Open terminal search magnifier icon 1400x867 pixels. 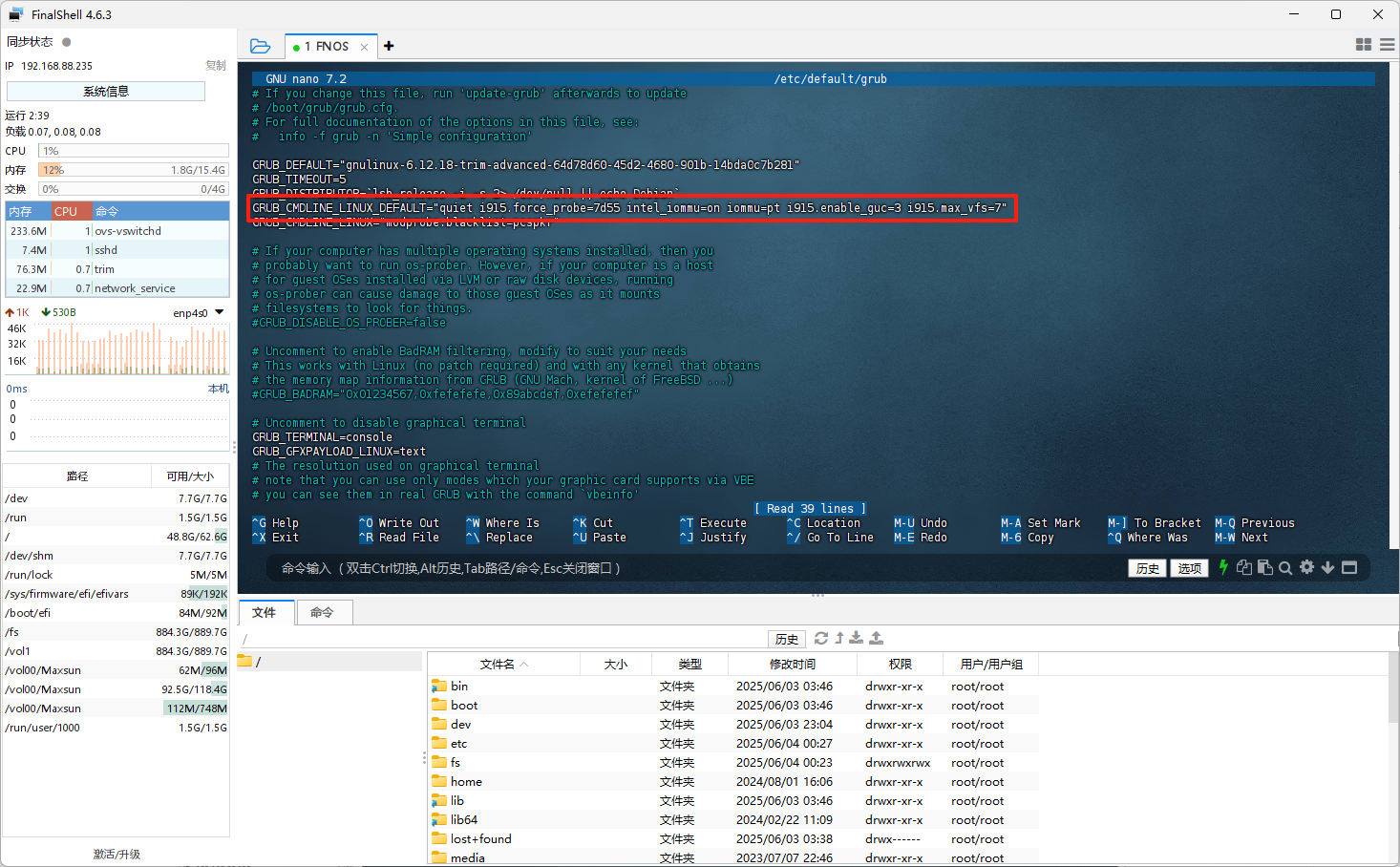[x=1285, y=567]
